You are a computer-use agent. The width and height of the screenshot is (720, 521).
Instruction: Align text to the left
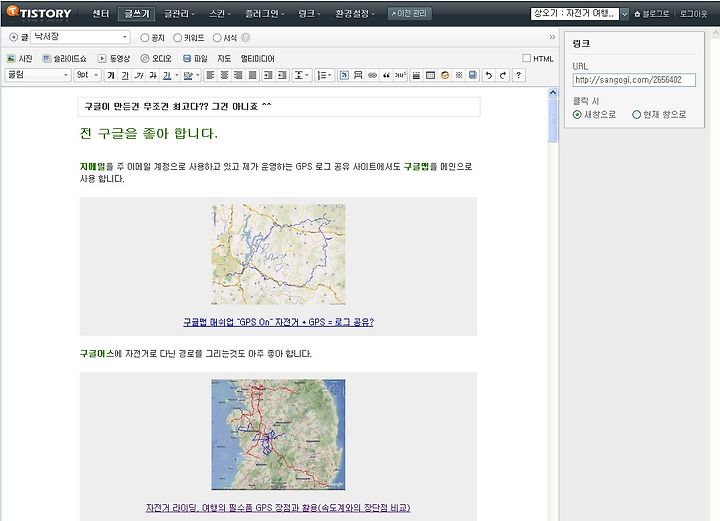210,75
